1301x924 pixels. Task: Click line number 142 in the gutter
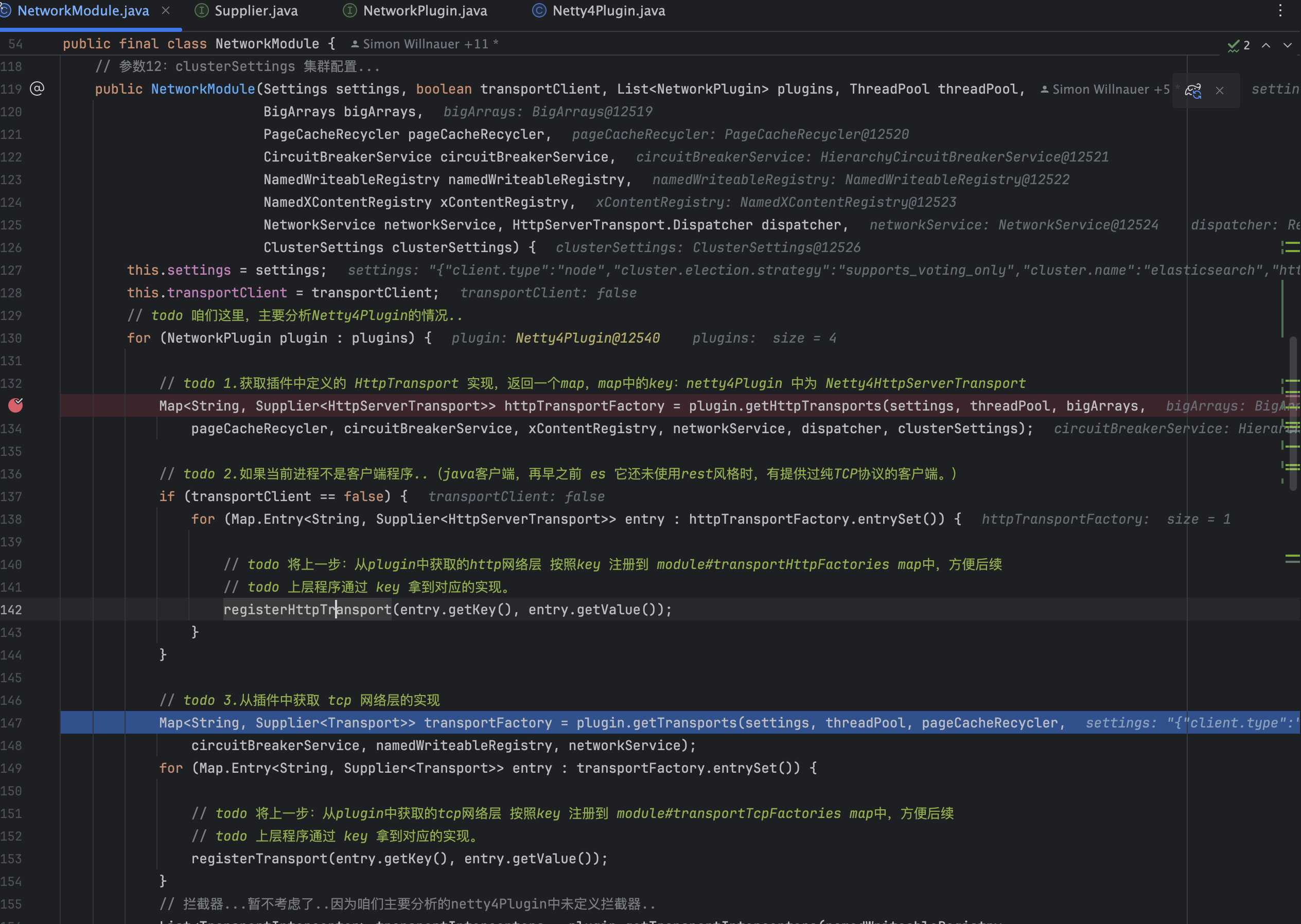(x=11, y=609)
